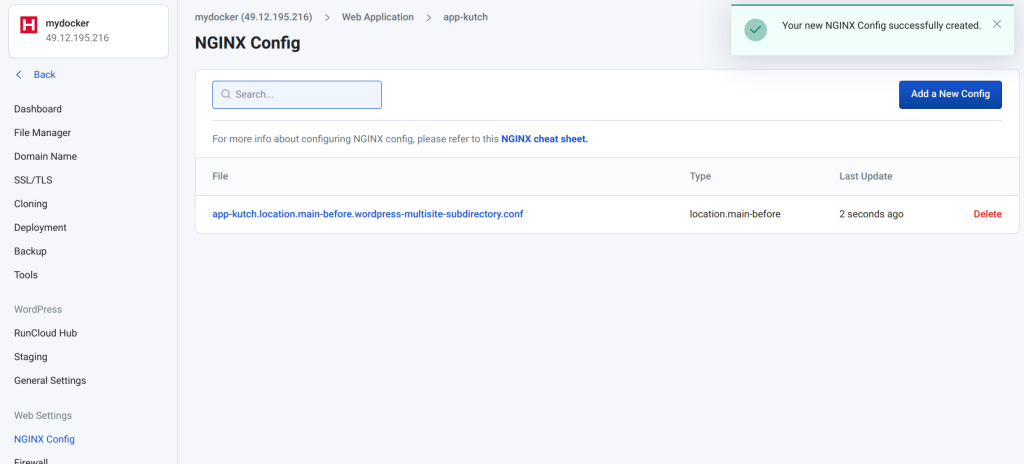Open Dashboard in the sidebar

pyautogui.click(x=38, y=109)
